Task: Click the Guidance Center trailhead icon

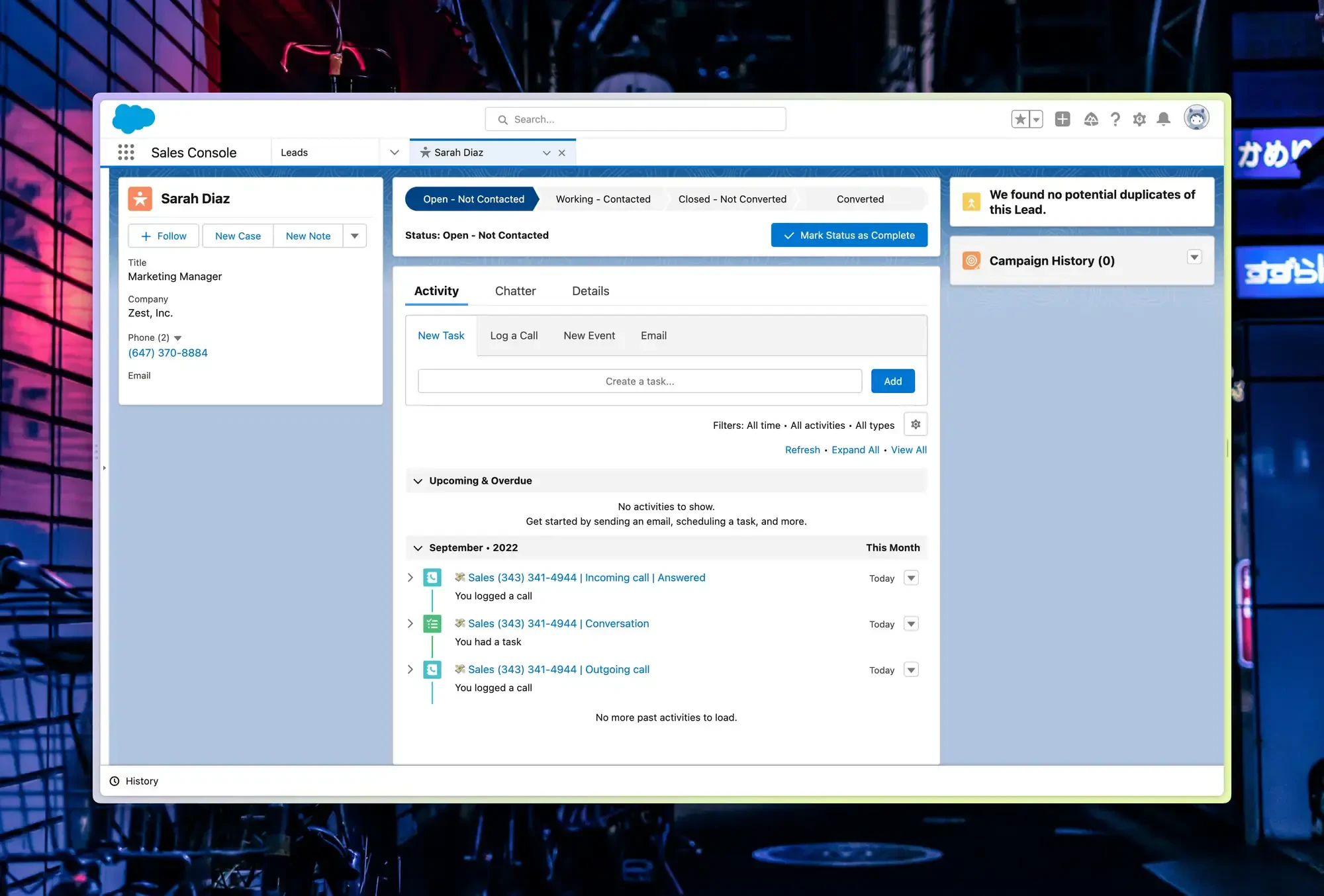Action: [1091, 119]
